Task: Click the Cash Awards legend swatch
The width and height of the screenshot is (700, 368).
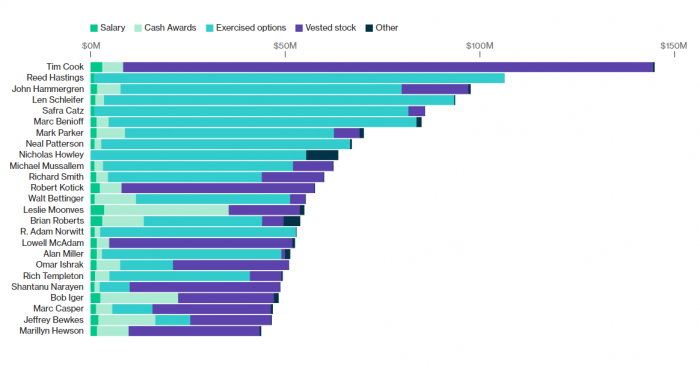Action: [x=138, y=28]
